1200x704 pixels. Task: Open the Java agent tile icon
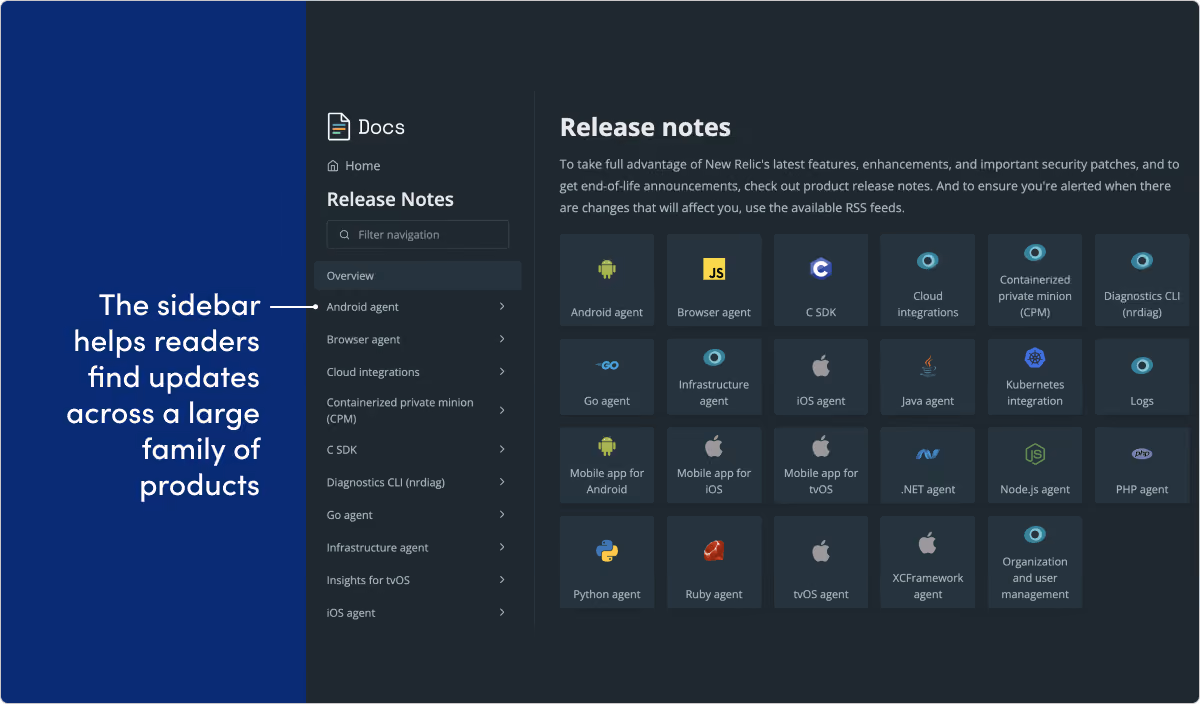[928, 366]
